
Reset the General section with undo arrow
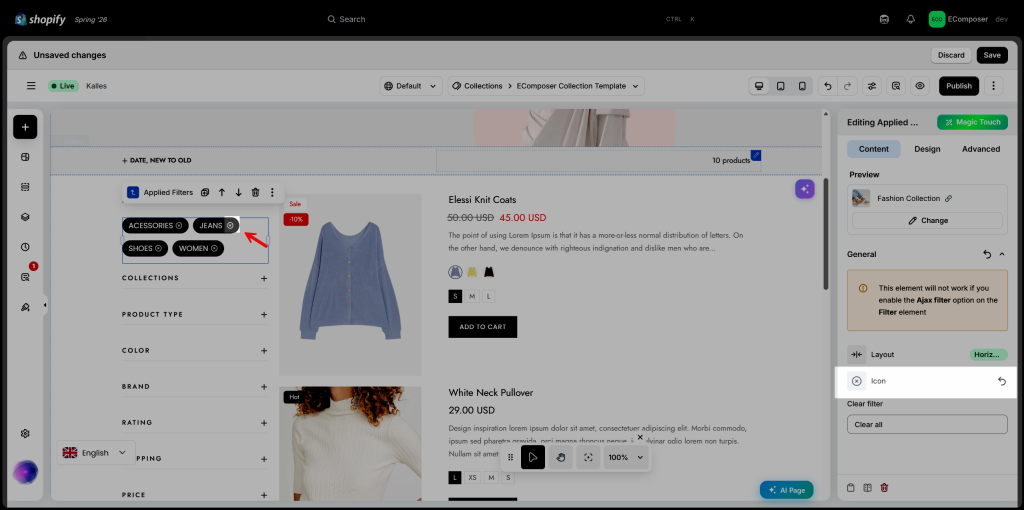click(x=987, y=254)
